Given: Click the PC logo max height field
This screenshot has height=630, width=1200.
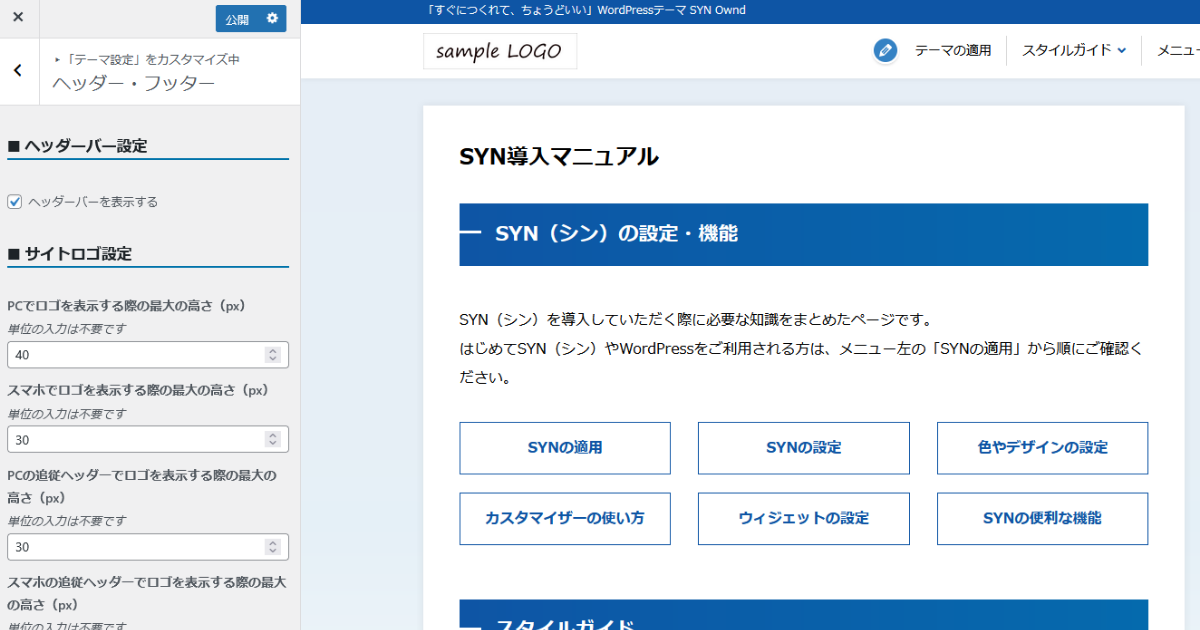Looking at the screenshot, I should (x=135, y=355).
